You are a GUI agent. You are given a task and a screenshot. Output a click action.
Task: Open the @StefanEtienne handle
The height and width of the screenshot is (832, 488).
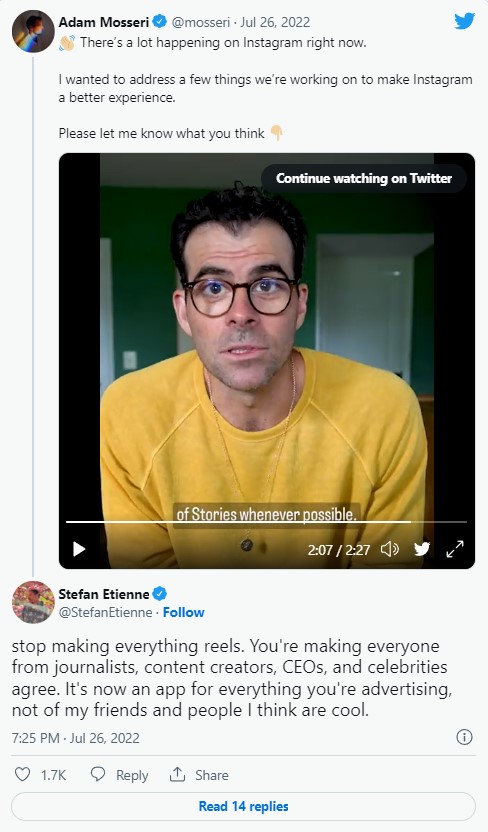click(105, 612)
